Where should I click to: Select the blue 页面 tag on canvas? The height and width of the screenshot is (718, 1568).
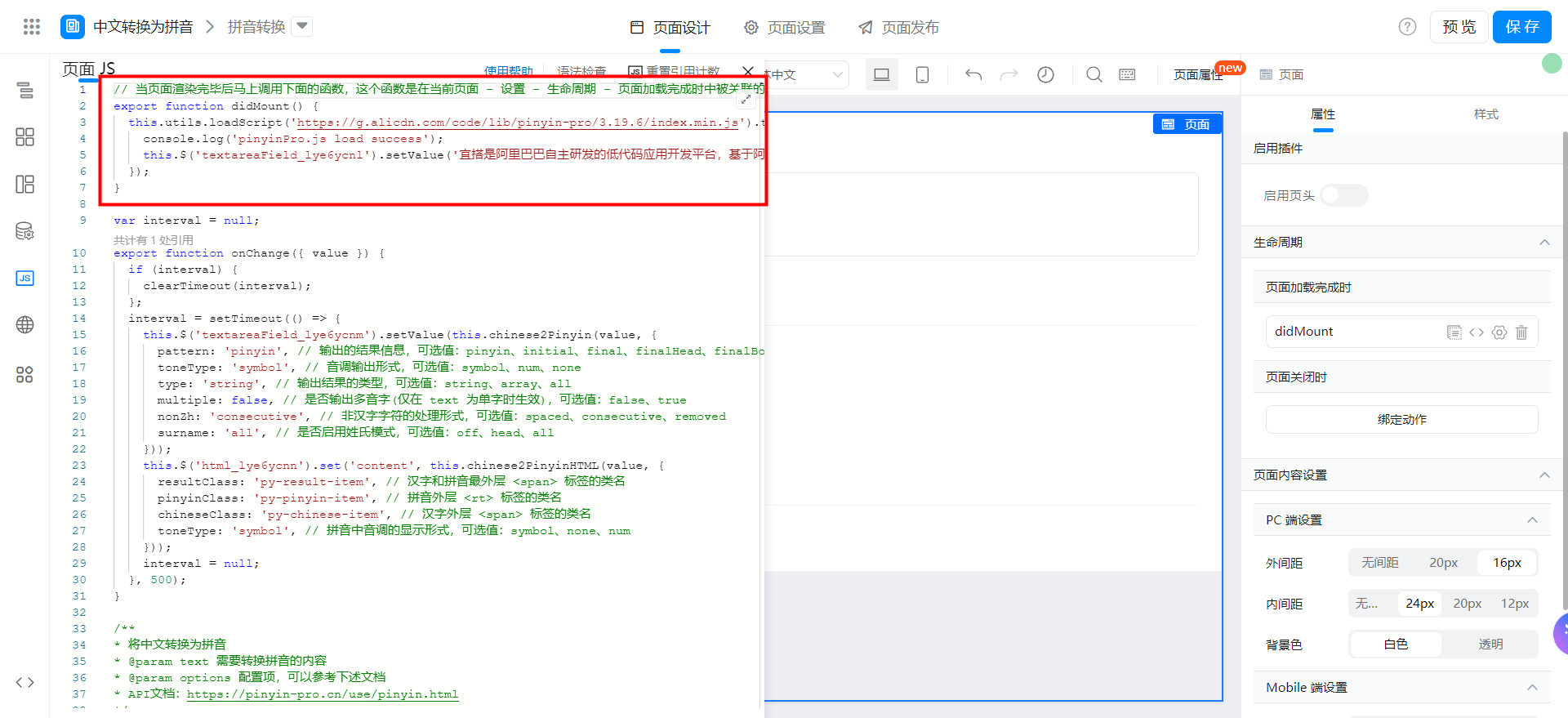1187,124
